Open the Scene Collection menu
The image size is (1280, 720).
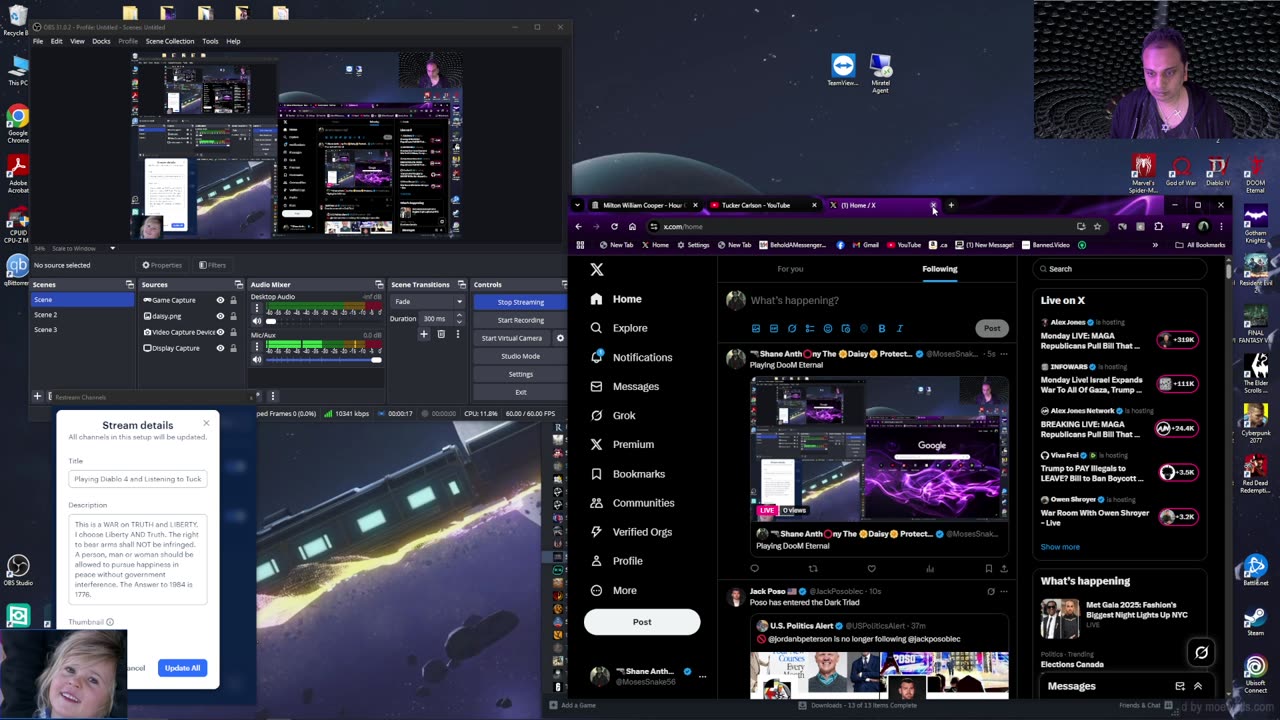tap(170, 41)
